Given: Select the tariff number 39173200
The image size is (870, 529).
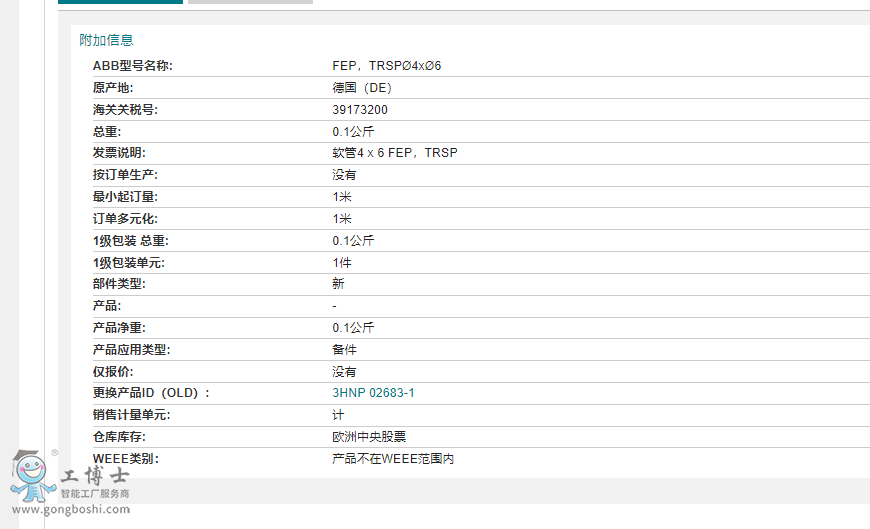Looking at the screenshot, I should pyautogui.click(x=360, y=110).
